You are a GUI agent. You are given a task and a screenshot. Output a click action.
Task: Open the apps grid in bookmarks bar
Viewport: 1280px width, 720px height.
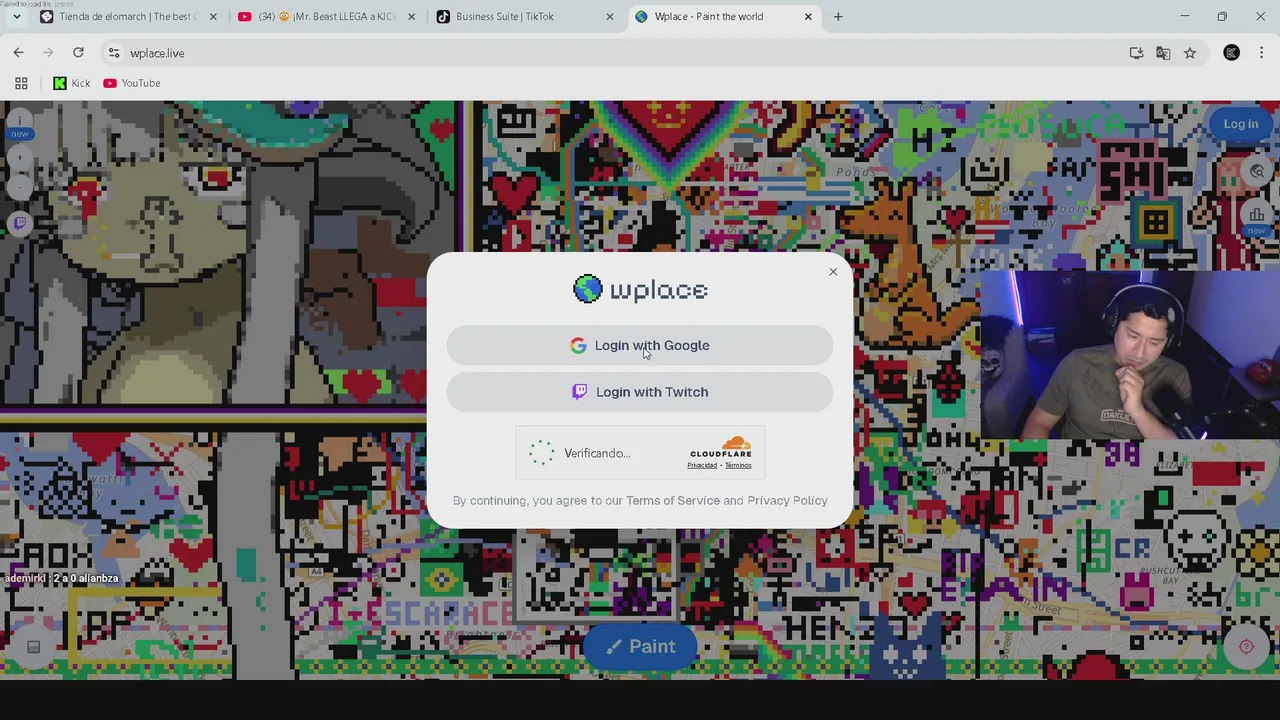(21, 83)
